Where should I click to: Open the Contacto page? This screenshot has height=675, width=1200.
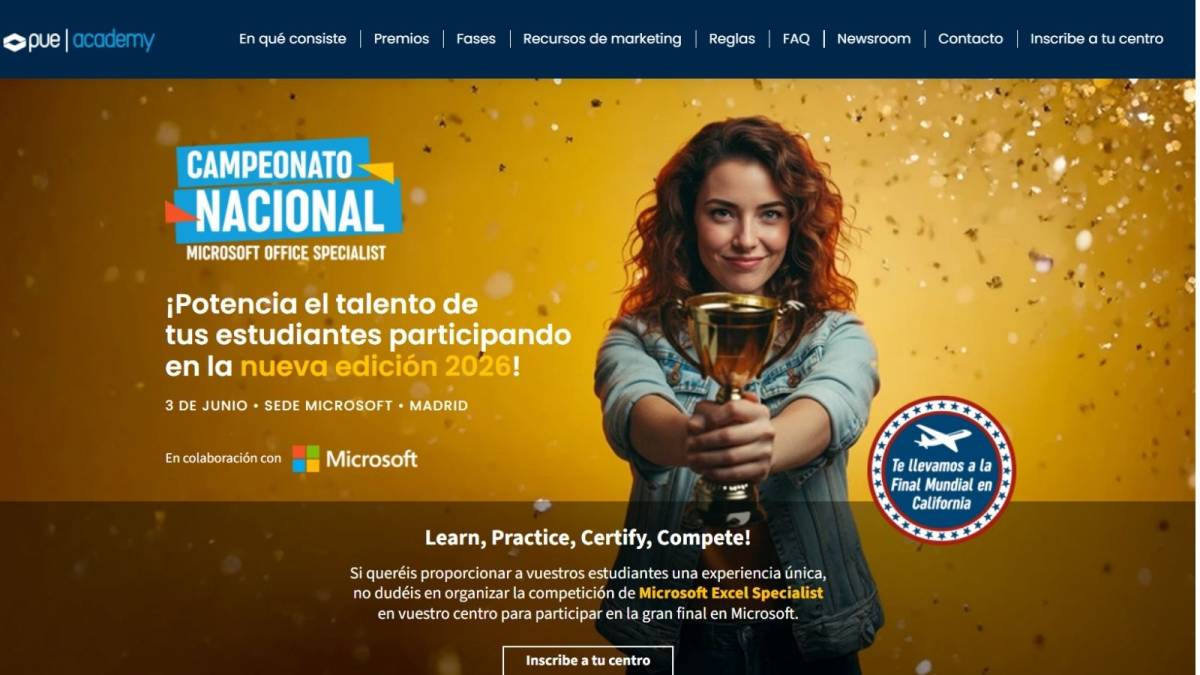pos(970,39)
